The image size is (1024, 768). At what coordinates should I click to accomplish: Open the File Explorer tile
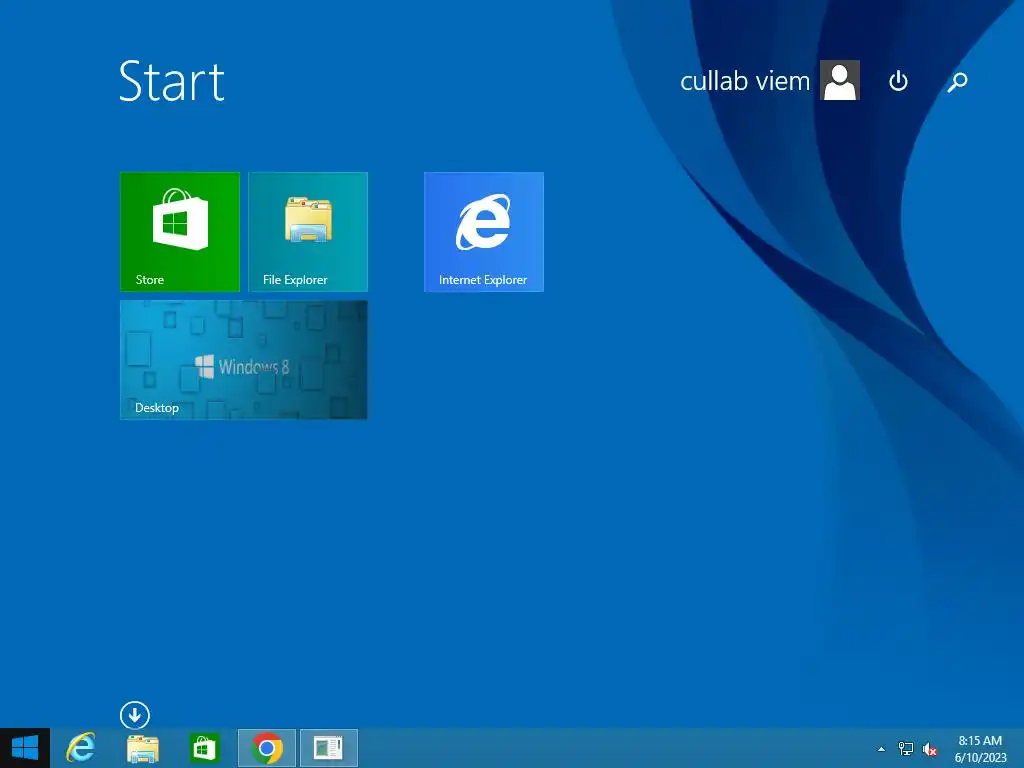308,232
